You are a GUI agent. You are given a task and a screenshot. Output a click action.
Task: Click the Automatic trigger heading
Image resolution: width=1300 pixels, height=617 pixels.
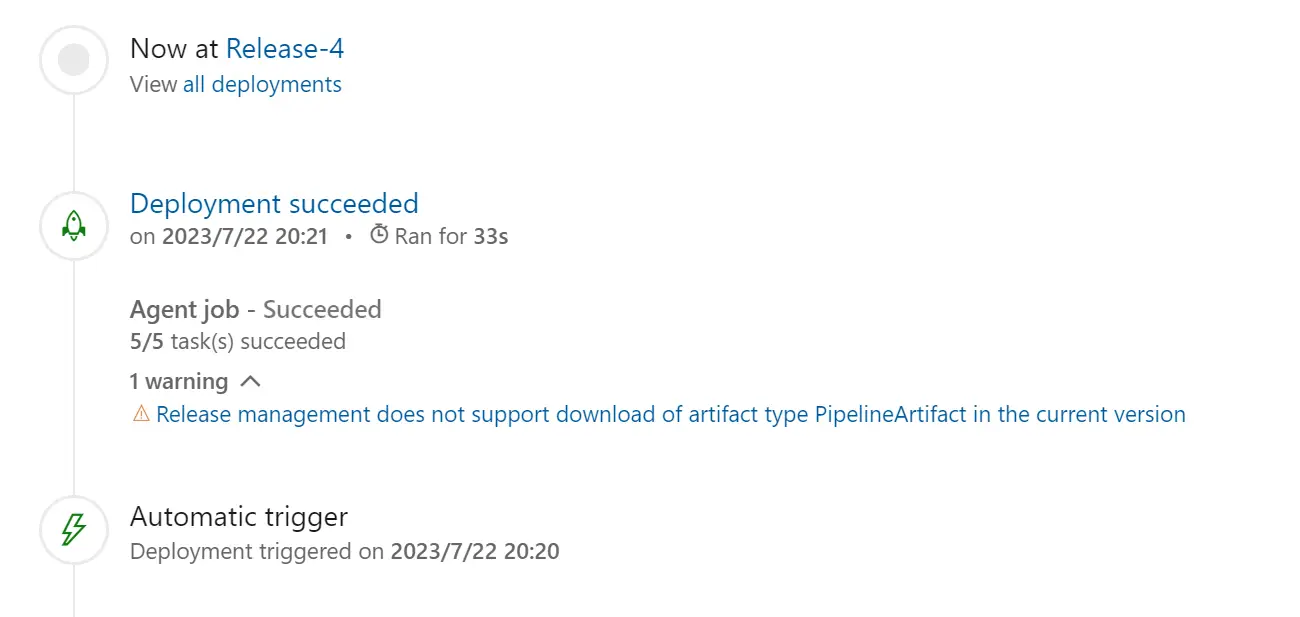pos(239,517)
